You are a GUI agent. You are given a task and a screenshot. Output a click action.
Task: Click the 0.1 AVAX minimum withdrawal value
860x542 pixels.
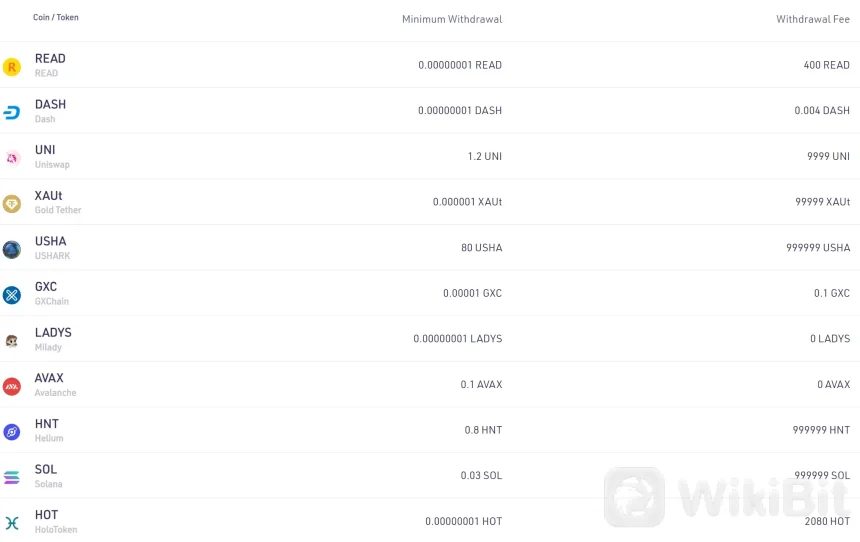click(x=481, y=385)
